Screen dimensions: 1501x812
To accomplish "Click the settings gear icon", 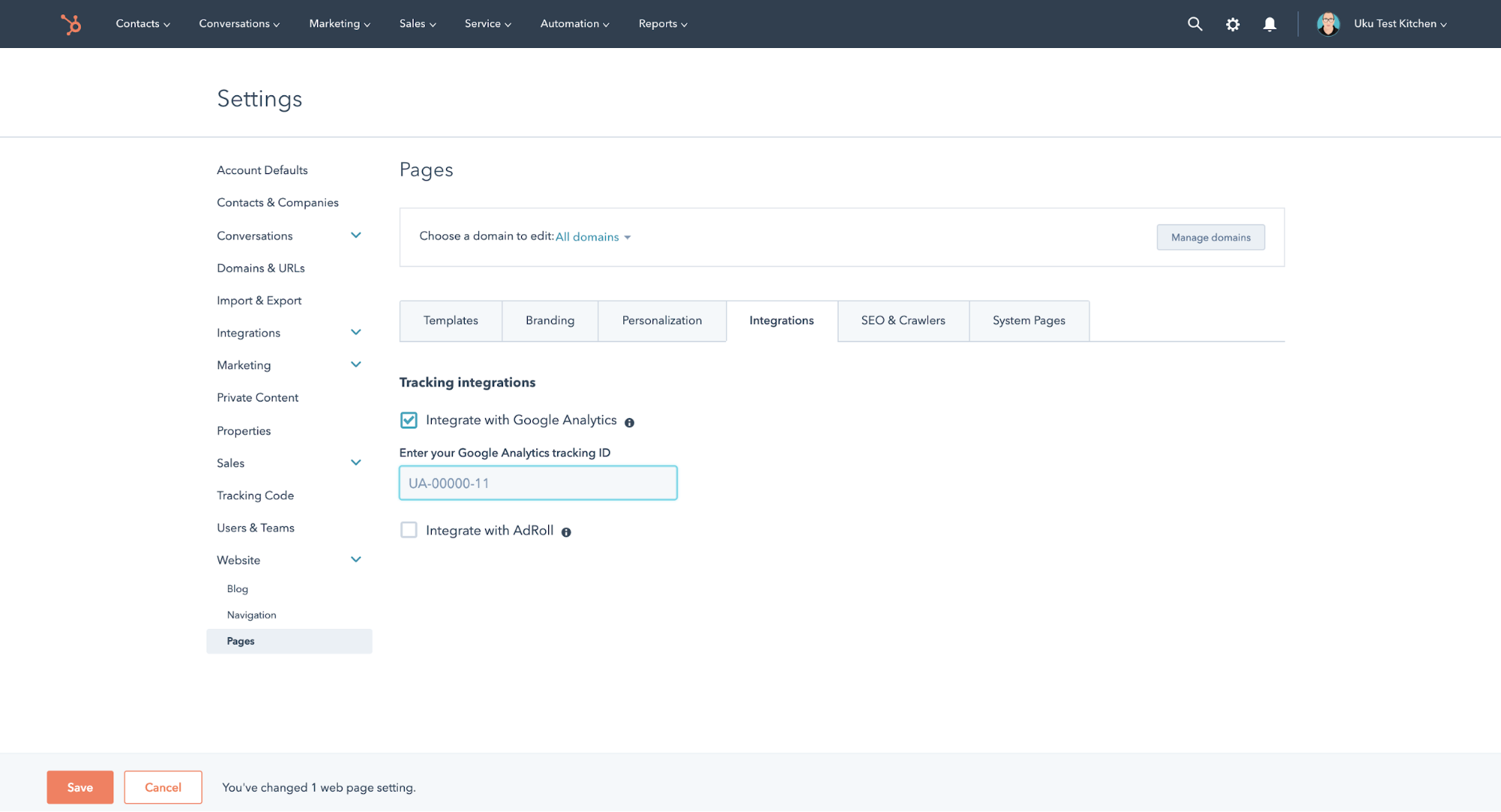I will 1232,23.
